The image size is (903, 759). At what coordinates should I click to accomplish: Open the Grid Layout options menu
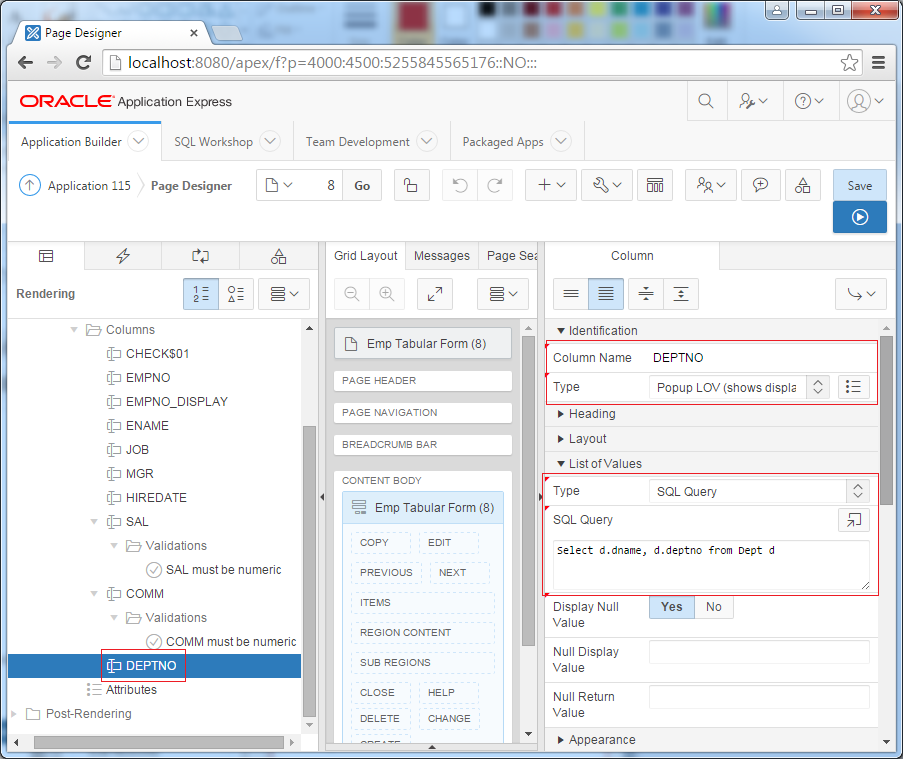click(x=503, y=294)
